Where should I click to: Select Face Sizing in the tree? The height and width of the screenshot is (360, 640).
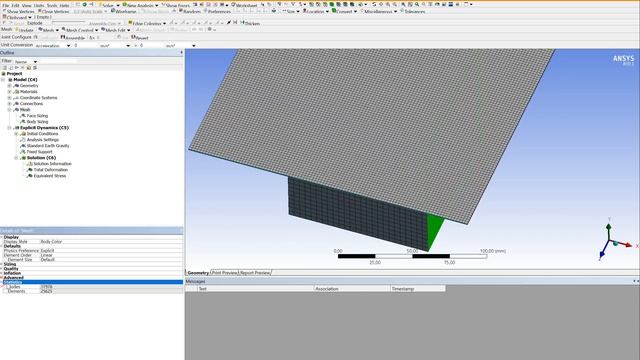point(37,116)
